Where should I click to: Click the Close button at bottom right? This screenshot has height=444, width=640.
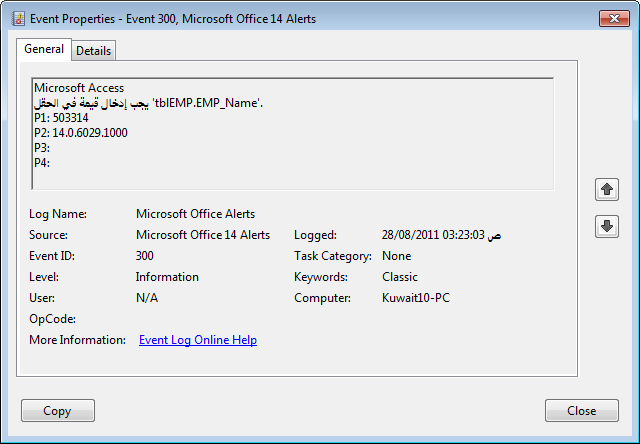[581, 410]
